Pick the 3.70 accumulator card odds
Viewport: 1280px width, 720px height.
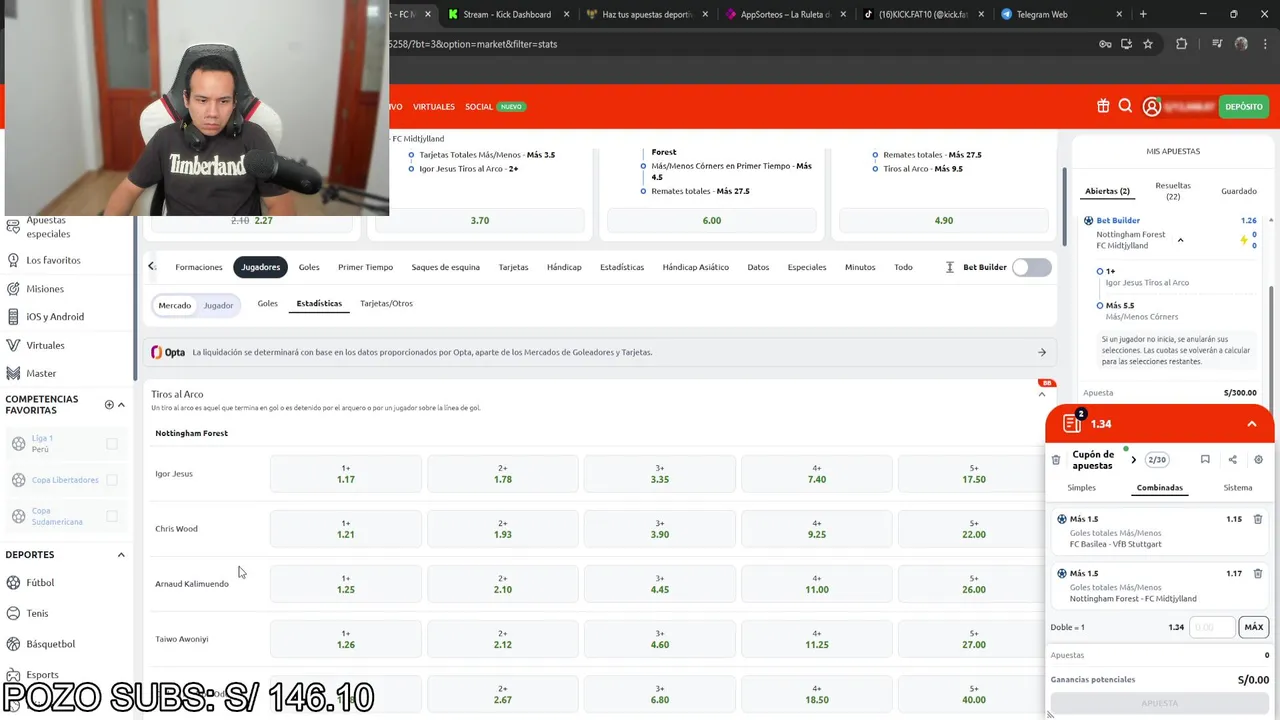[480, 220]
